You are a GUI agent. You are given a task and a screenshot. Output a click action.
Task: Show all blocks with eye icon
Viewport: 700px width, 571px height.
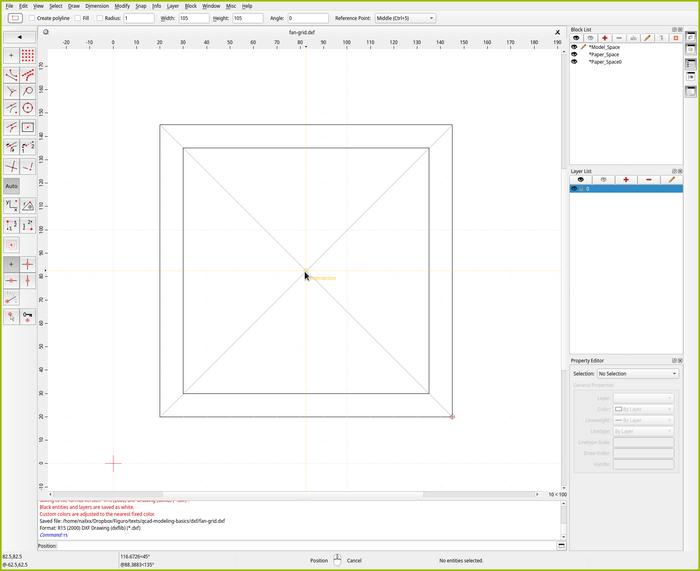(x=575, y=38)
